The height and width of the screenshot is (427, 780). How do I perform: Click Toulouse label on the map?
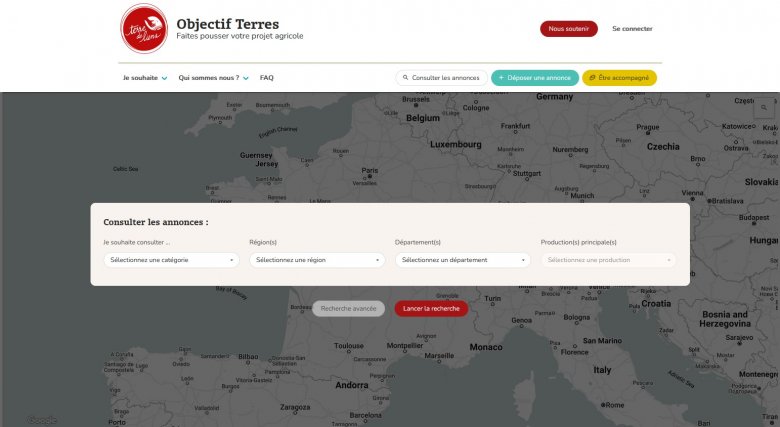click(x=349, y=345)
